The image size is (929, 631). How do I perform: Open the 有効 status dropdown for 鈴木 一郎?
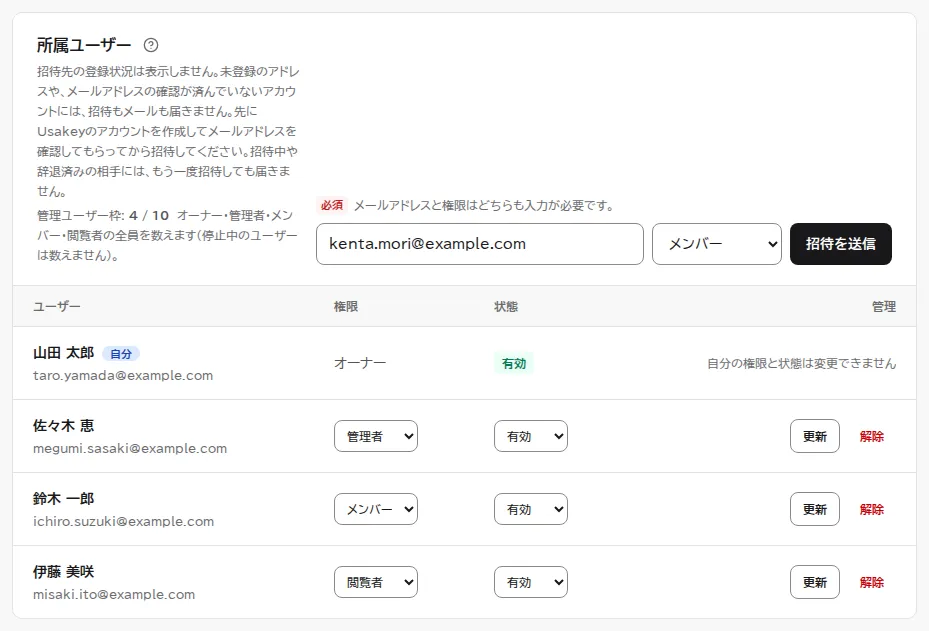[x=531, y=509]
